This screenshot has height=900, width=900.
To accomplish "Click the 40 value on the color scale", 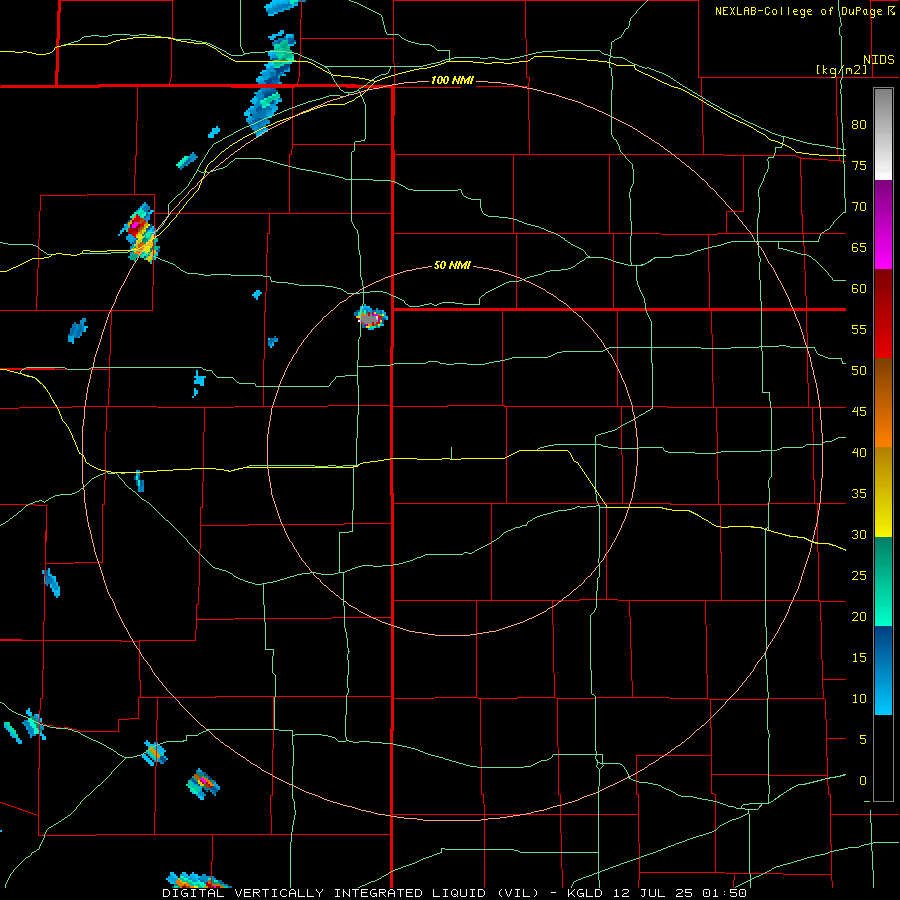I will (859, 452).
